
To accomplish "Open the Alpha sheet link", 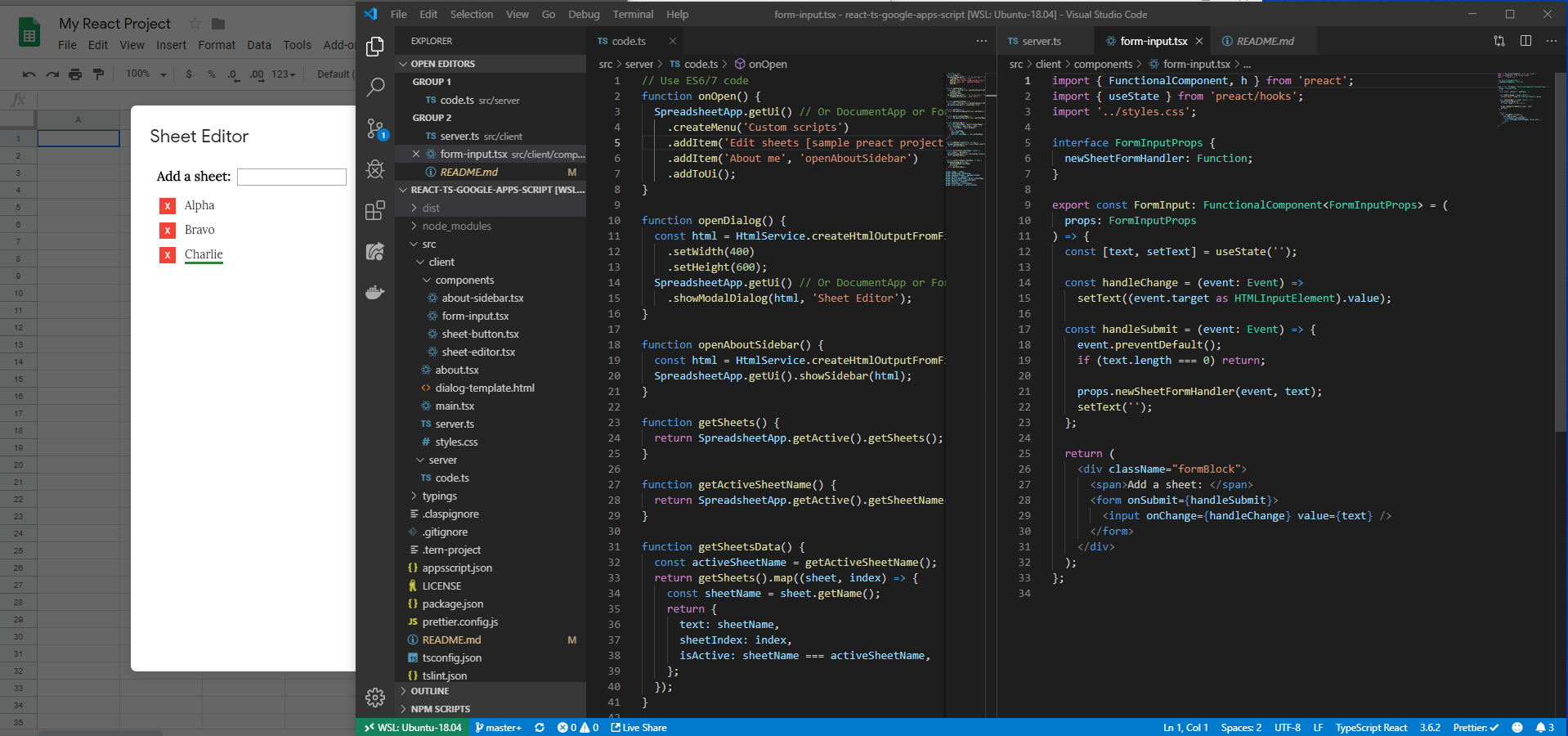I will 199,205.
